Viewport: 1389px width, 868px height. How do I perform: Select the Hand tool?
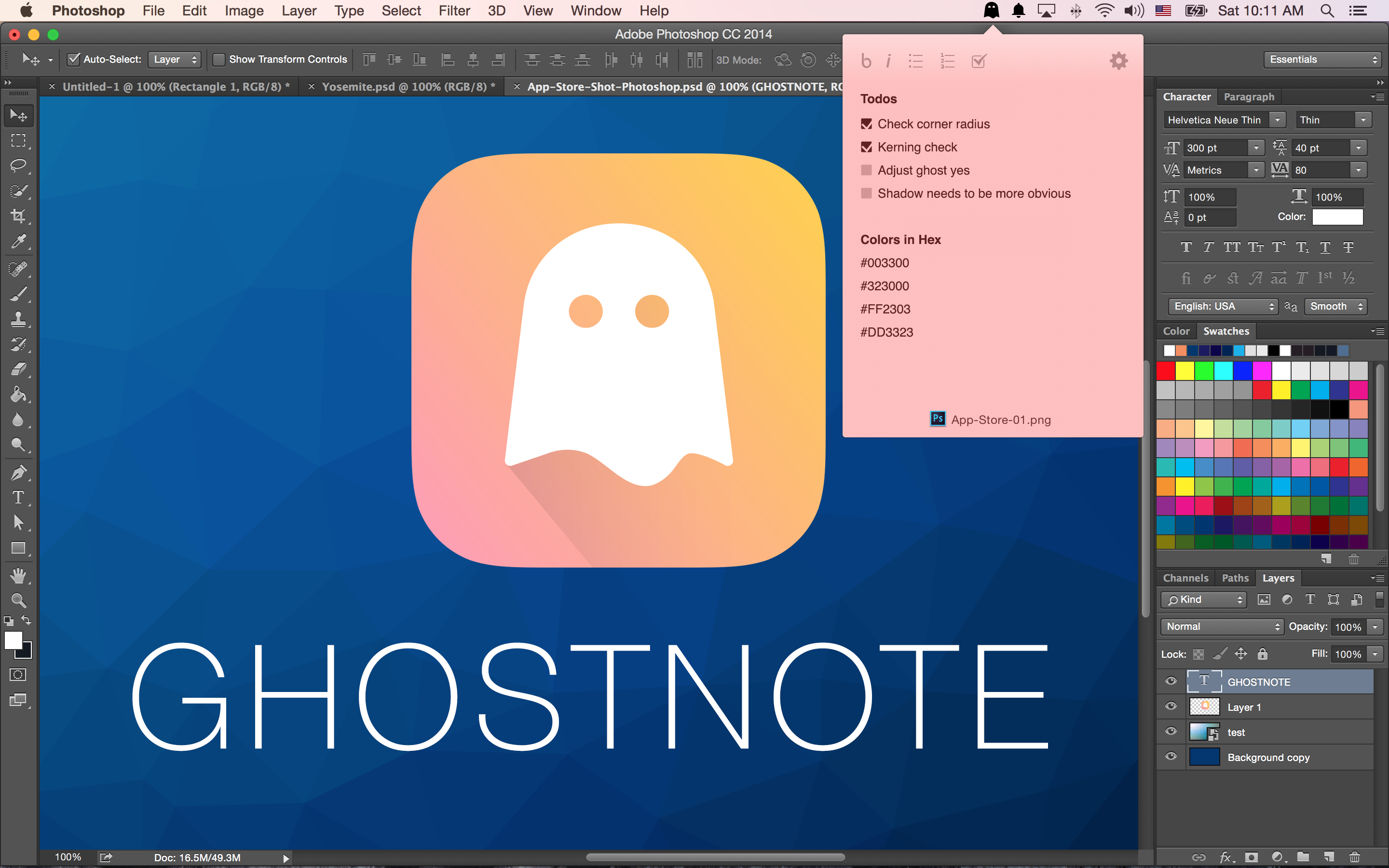point(18,575)
